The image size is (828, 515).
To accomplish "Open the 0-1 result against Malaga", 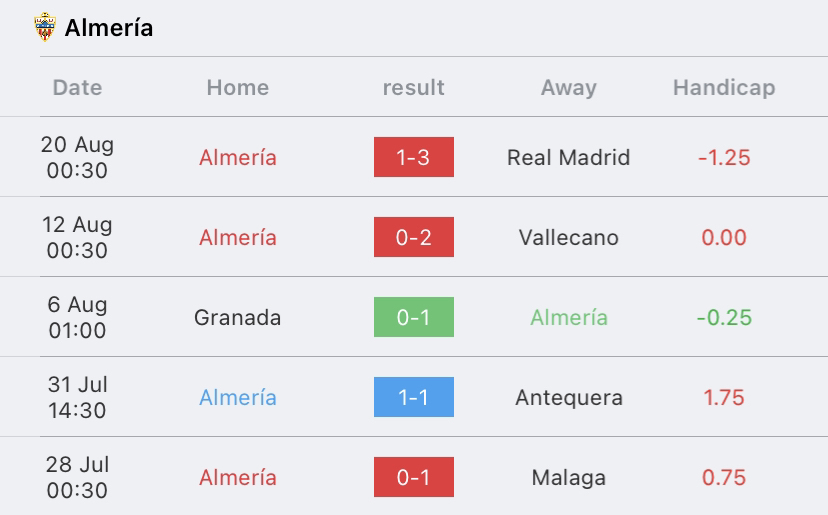I will [413, 477].
